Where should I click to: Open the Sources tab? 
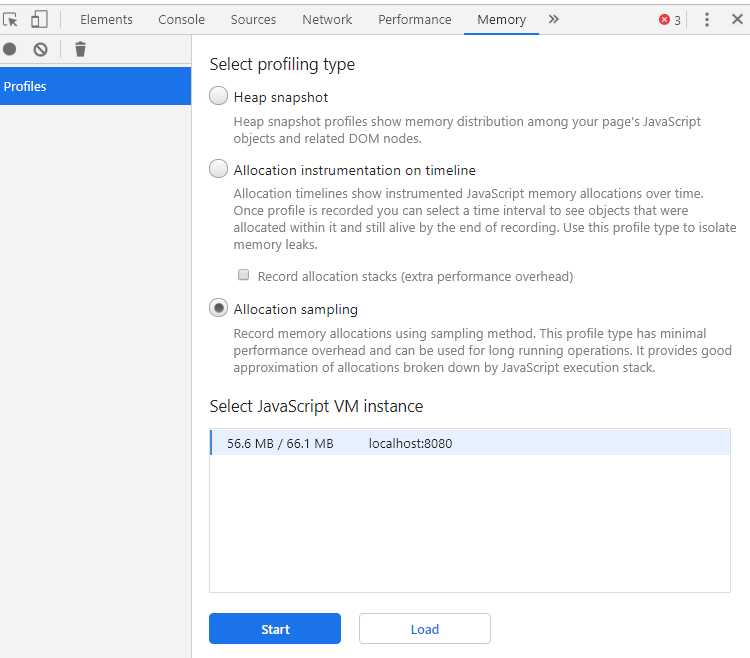[253, 19]
